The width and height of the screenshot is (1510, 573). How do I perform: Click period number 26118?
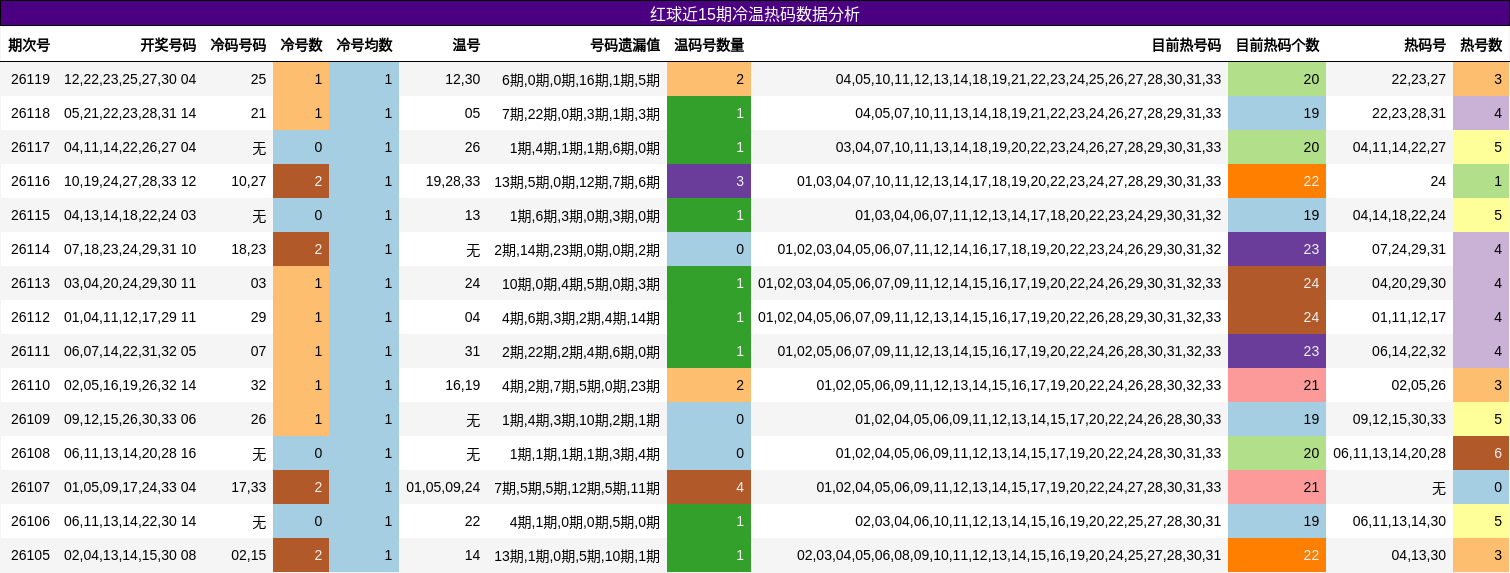30,113
